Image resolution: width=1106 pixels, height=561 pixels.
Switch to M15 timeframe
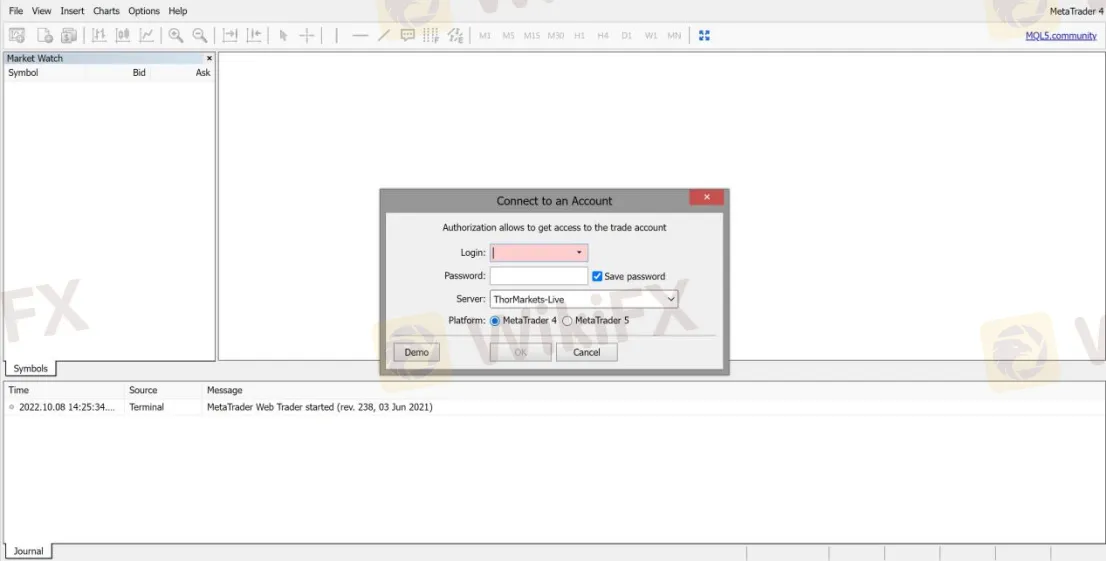(532, 35)
